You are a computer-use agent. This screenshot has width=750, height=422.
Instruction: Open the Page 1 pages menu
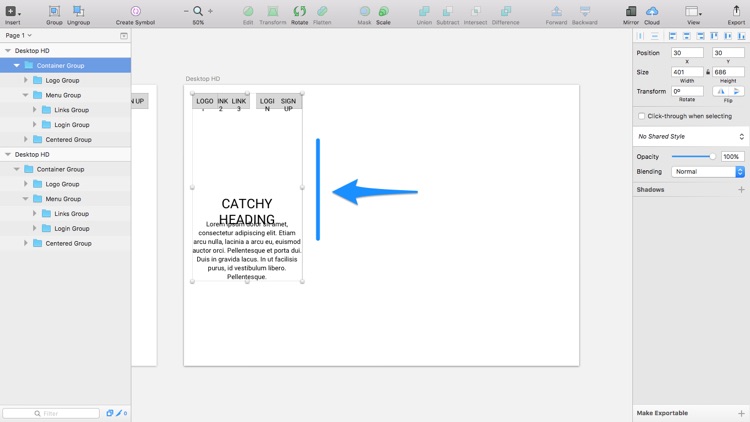tap(19, 35)
